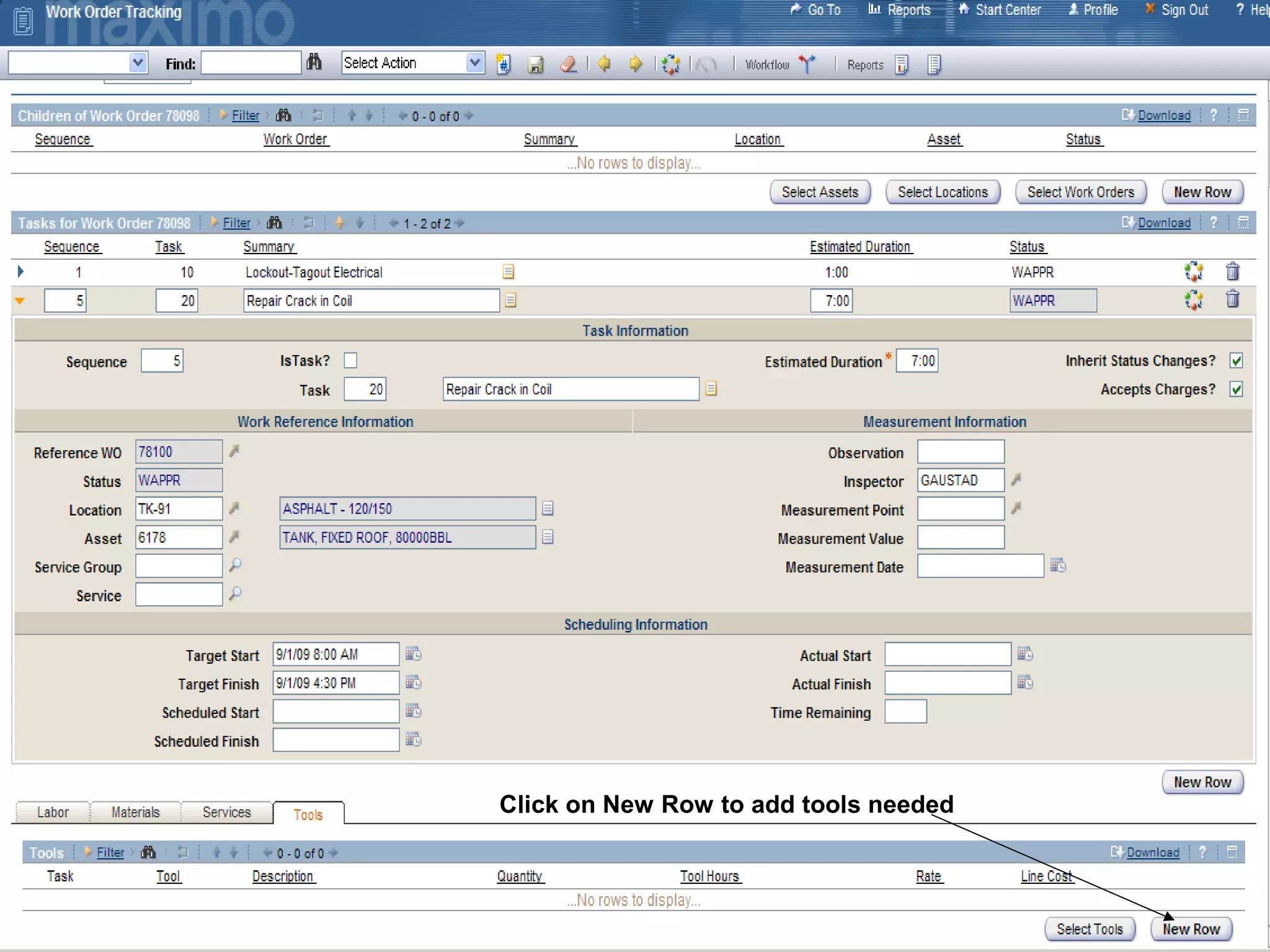Collapse Children of Work Order table

tap(1243, 115)
